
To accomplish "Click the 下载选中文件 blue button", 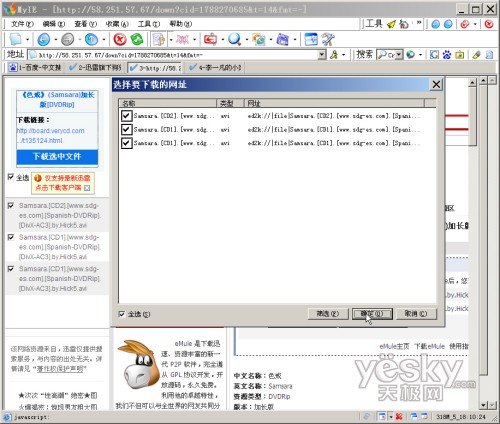I will tap(57, 156).
